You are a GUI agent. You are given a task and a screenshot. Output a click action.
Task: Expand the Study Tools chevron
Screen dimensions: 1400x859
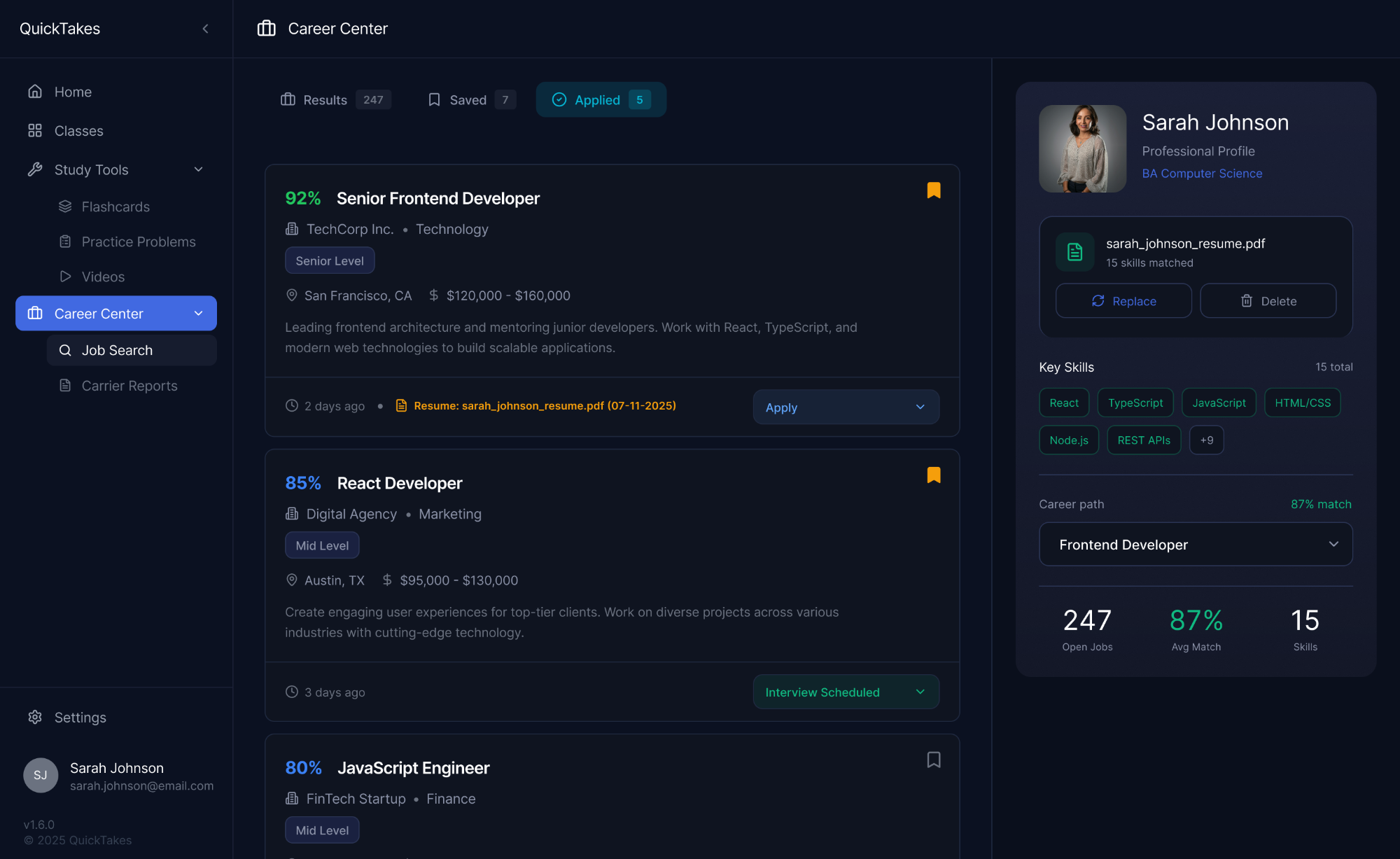tap(199, 169)
